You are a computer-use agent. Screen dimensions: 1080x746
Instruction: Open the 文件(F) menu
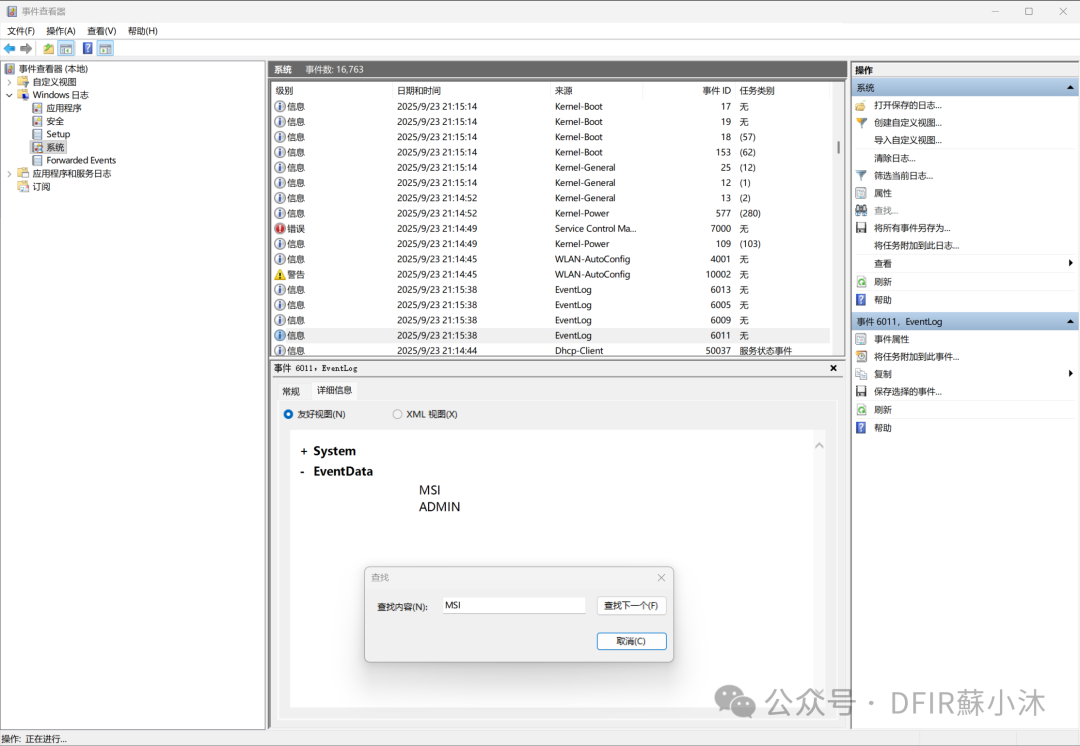point(21,31)
